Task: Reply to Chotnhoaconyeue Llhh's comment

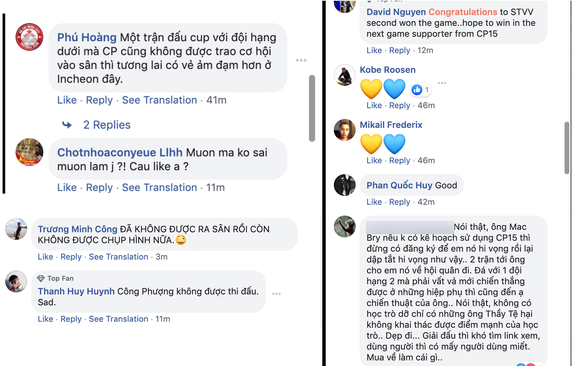Action: click(x=99, y=187)
